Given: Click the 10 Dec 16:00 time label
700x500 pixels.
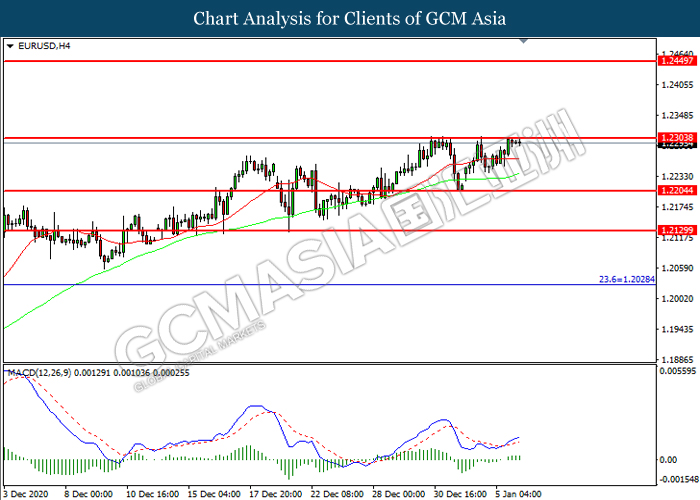Looking at the screenshot, I should (x=152, y=494).
